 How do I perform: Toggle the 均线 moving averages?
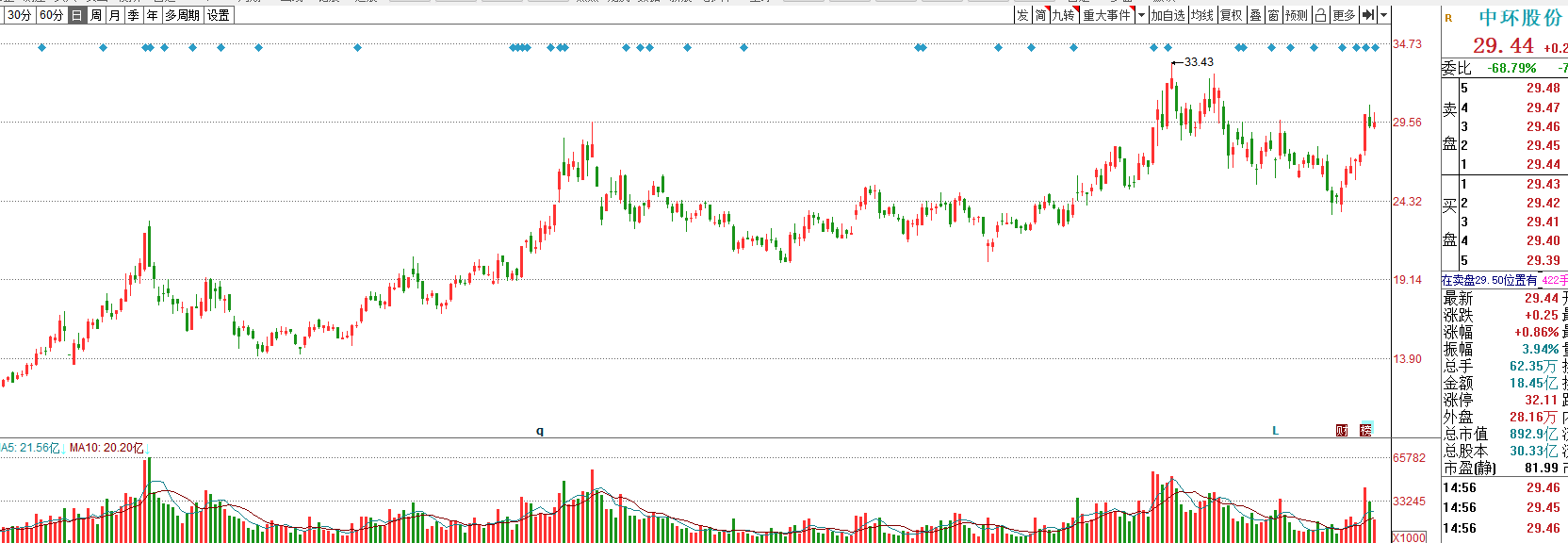pos(1202,15)
